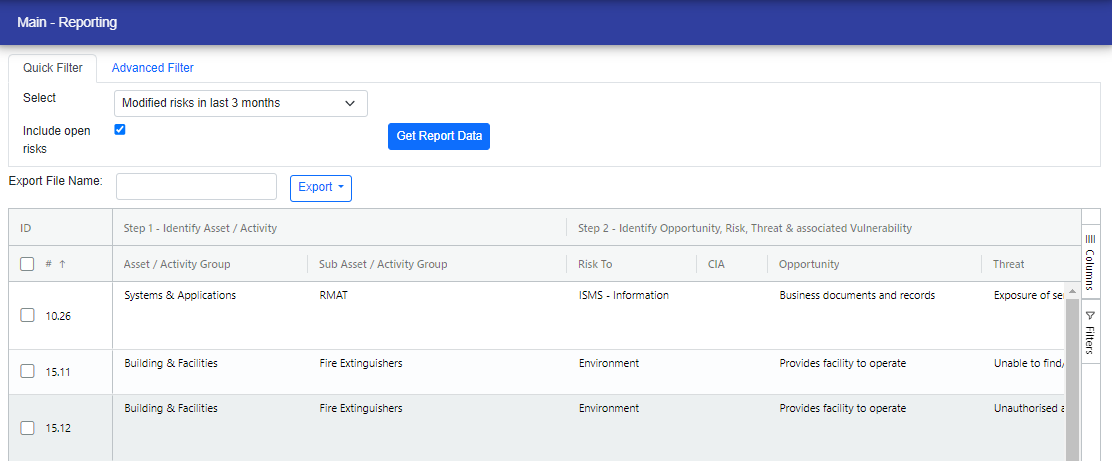Select the checkbox for row 15.12
This screenshot has height=461, width=1112.
click(28, 428)
